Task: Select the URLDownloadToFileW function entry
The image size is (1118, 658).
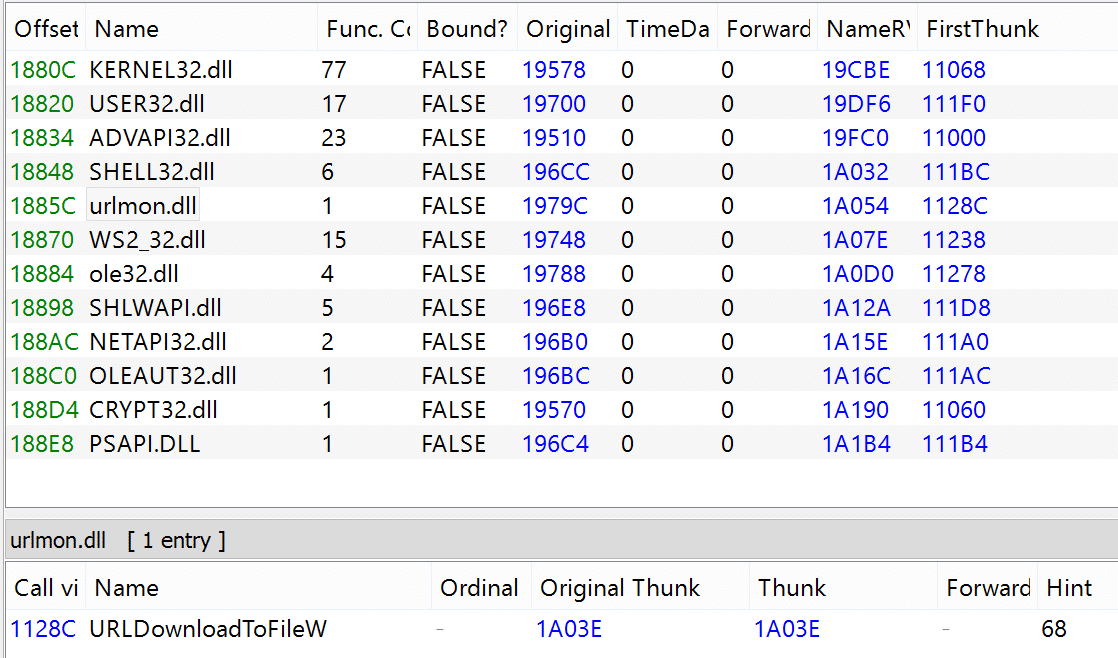Action: tap(563, 629)
